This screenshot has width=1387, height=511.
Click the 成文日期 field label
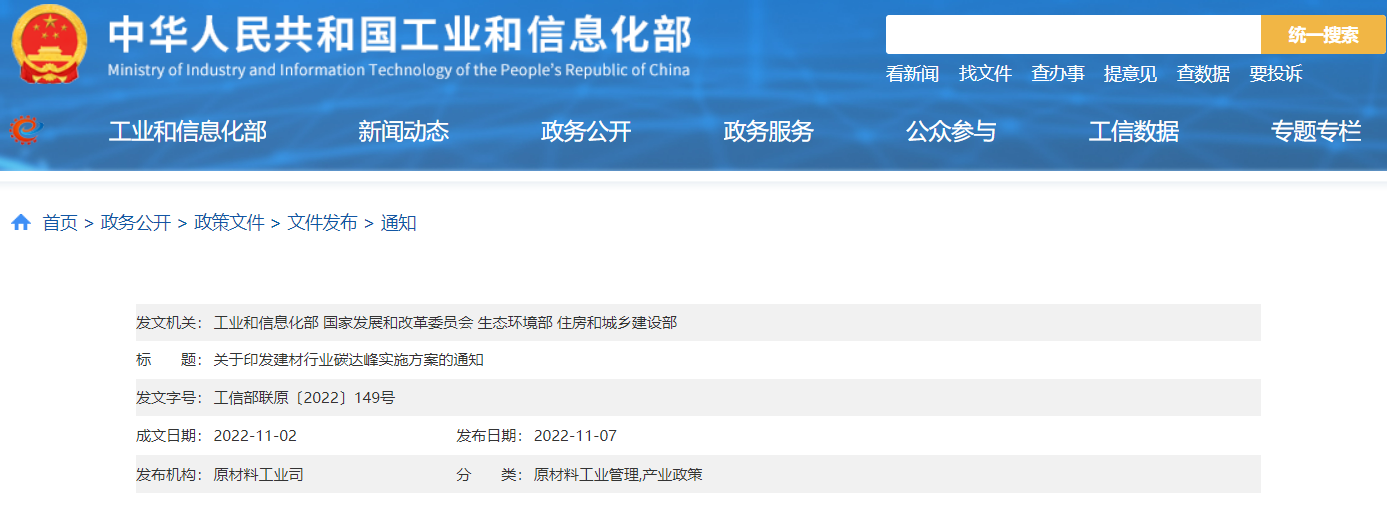pos(169,436)
